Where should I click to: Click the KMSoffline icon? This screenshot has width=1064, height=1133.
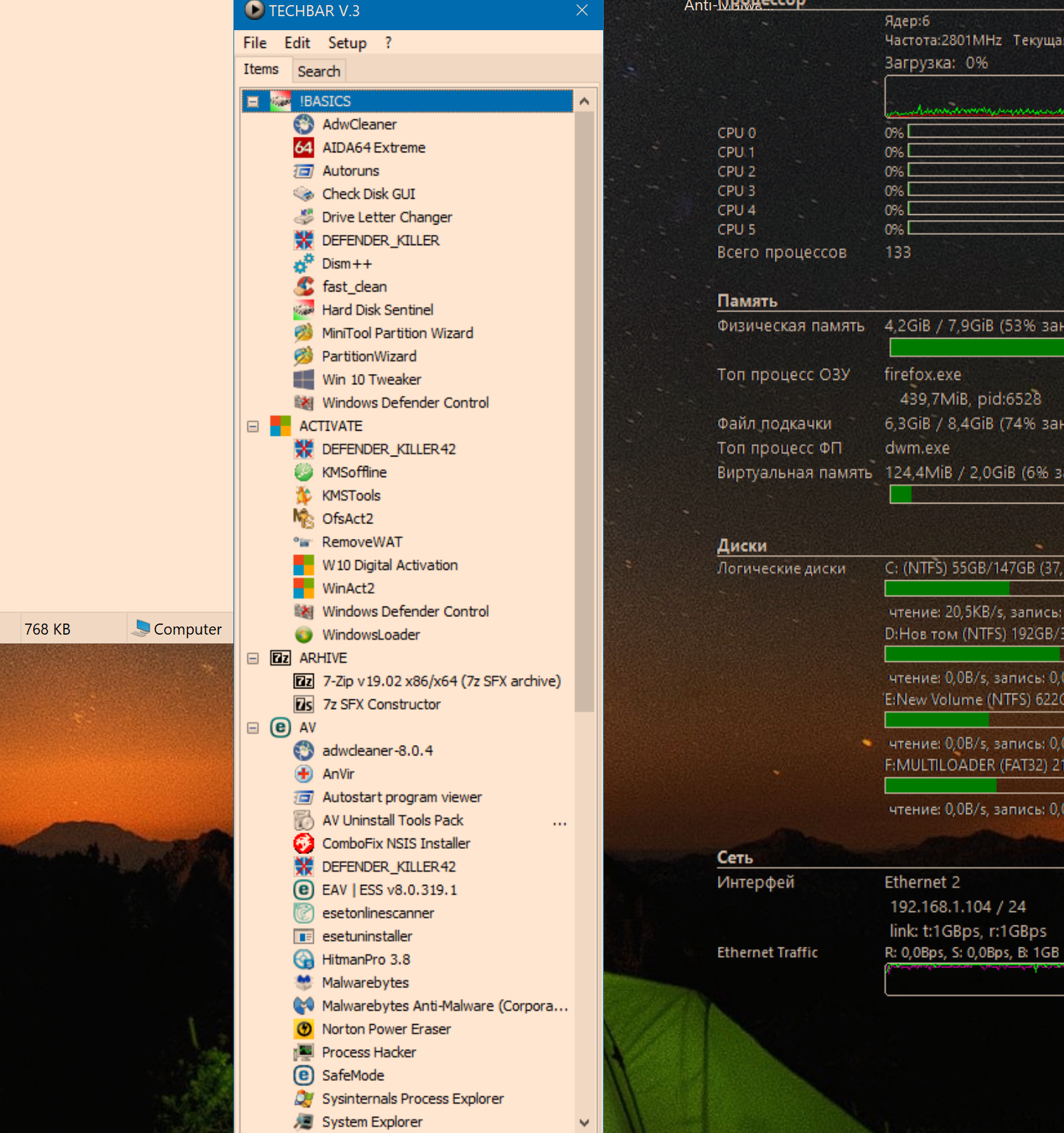coord(303,472)
